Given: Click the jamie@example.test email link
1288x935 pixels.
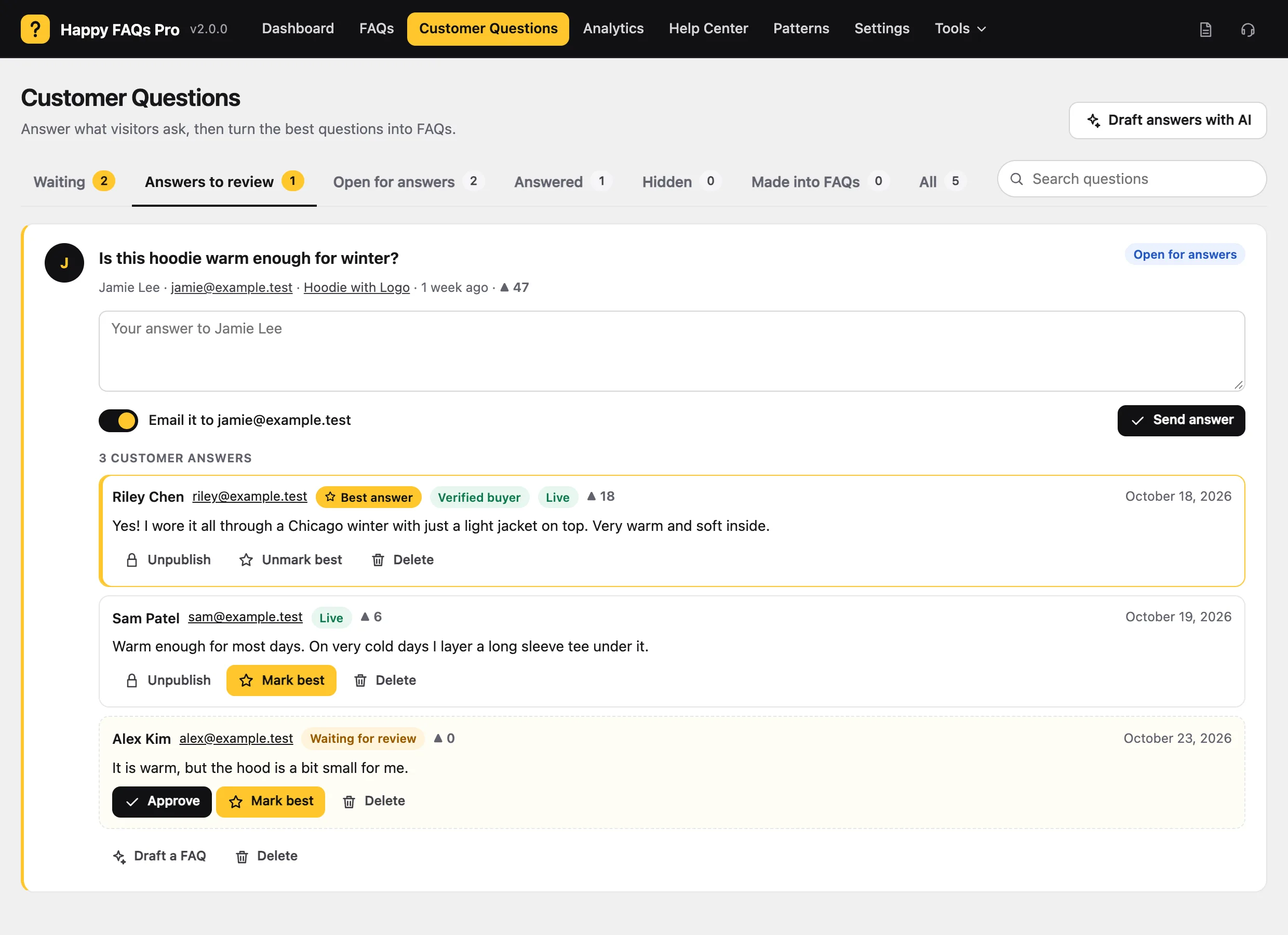Looking at the screenshot, I should tap(232, 287).
